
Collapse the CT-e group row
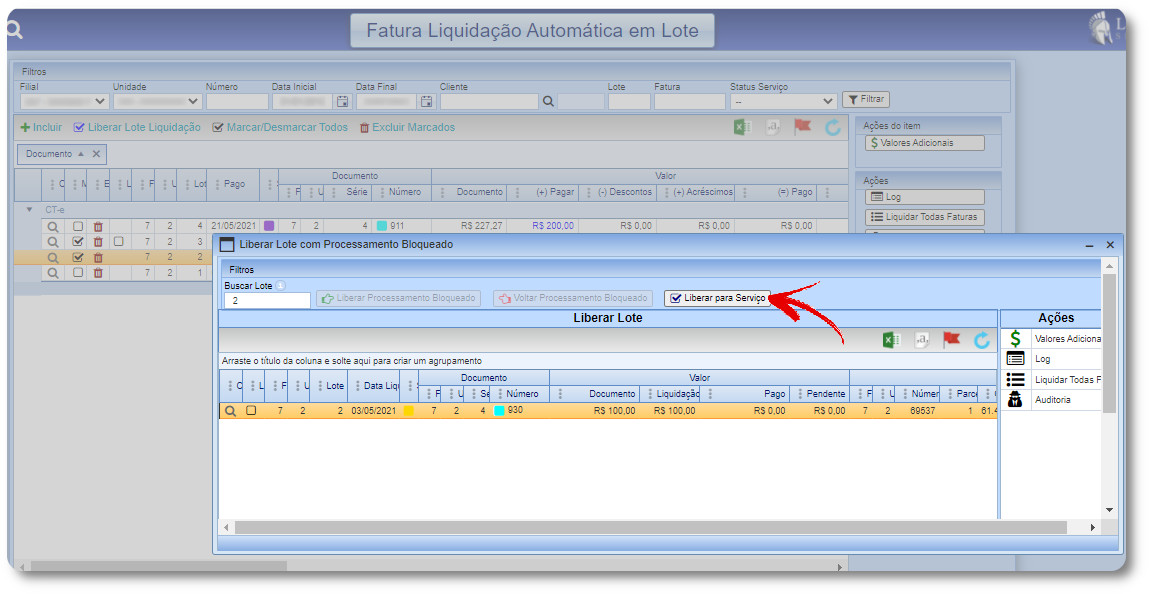[29, 211]
